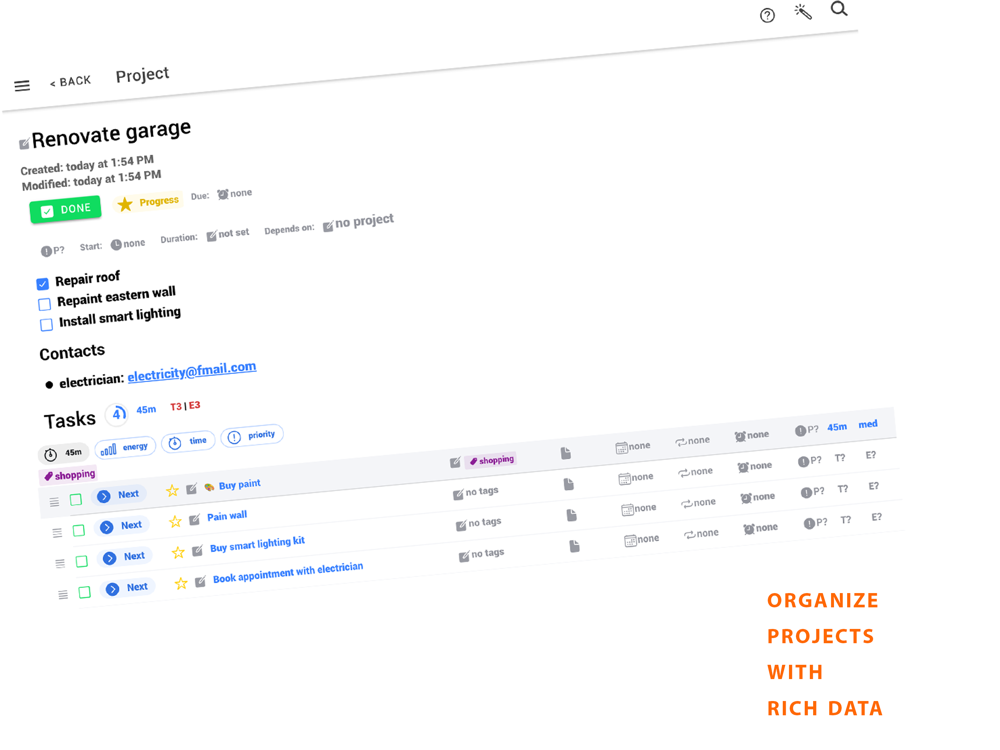
Task: Check the Install smart lighting item
Action: tap(47, 325)
